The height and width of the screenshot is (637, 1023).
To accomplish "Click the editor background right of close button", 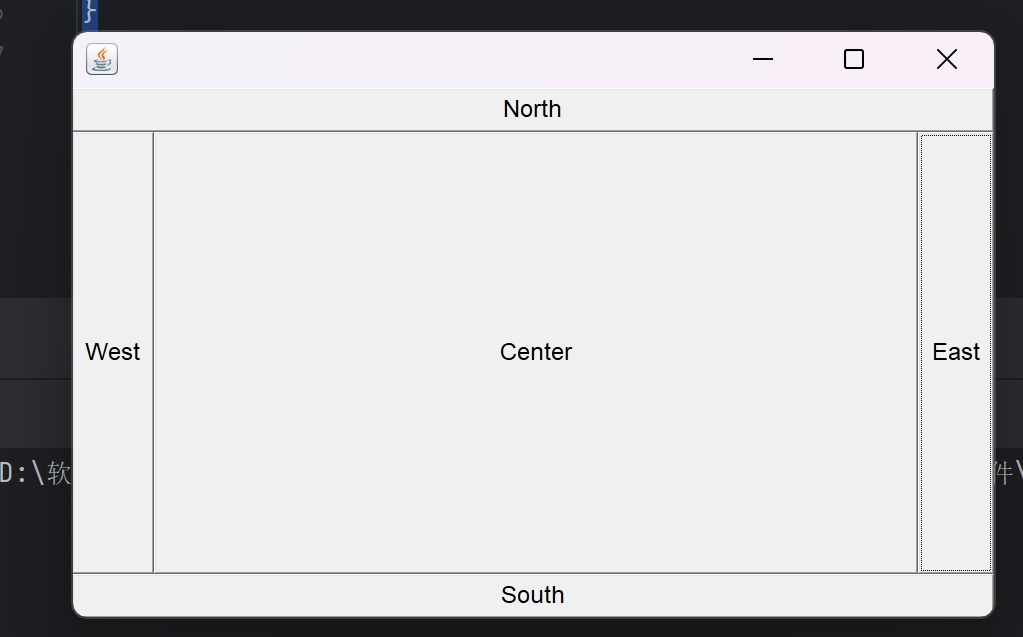I will [x=1008, y=150].
